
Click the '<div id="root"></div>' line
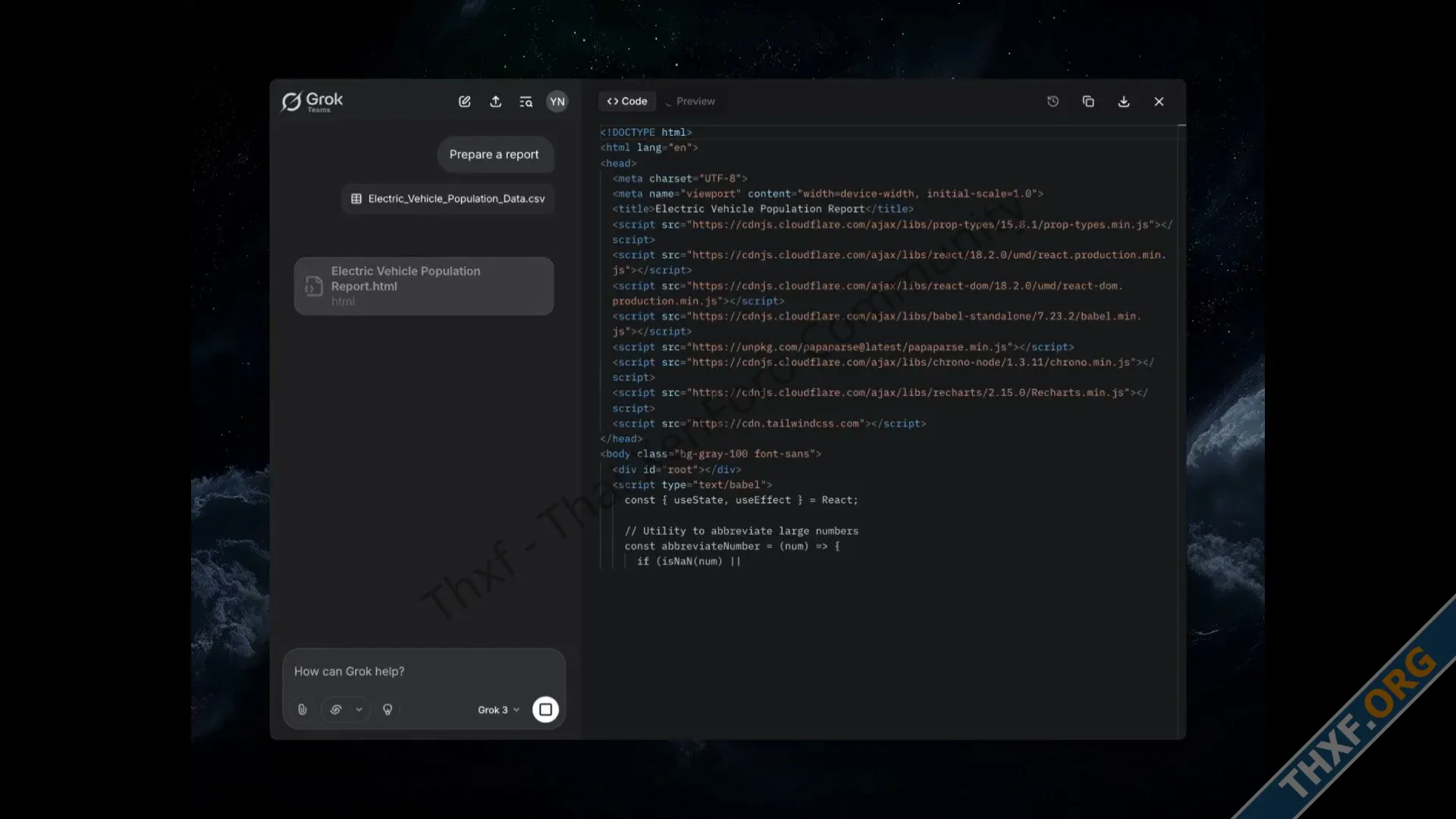click(676, 470)
